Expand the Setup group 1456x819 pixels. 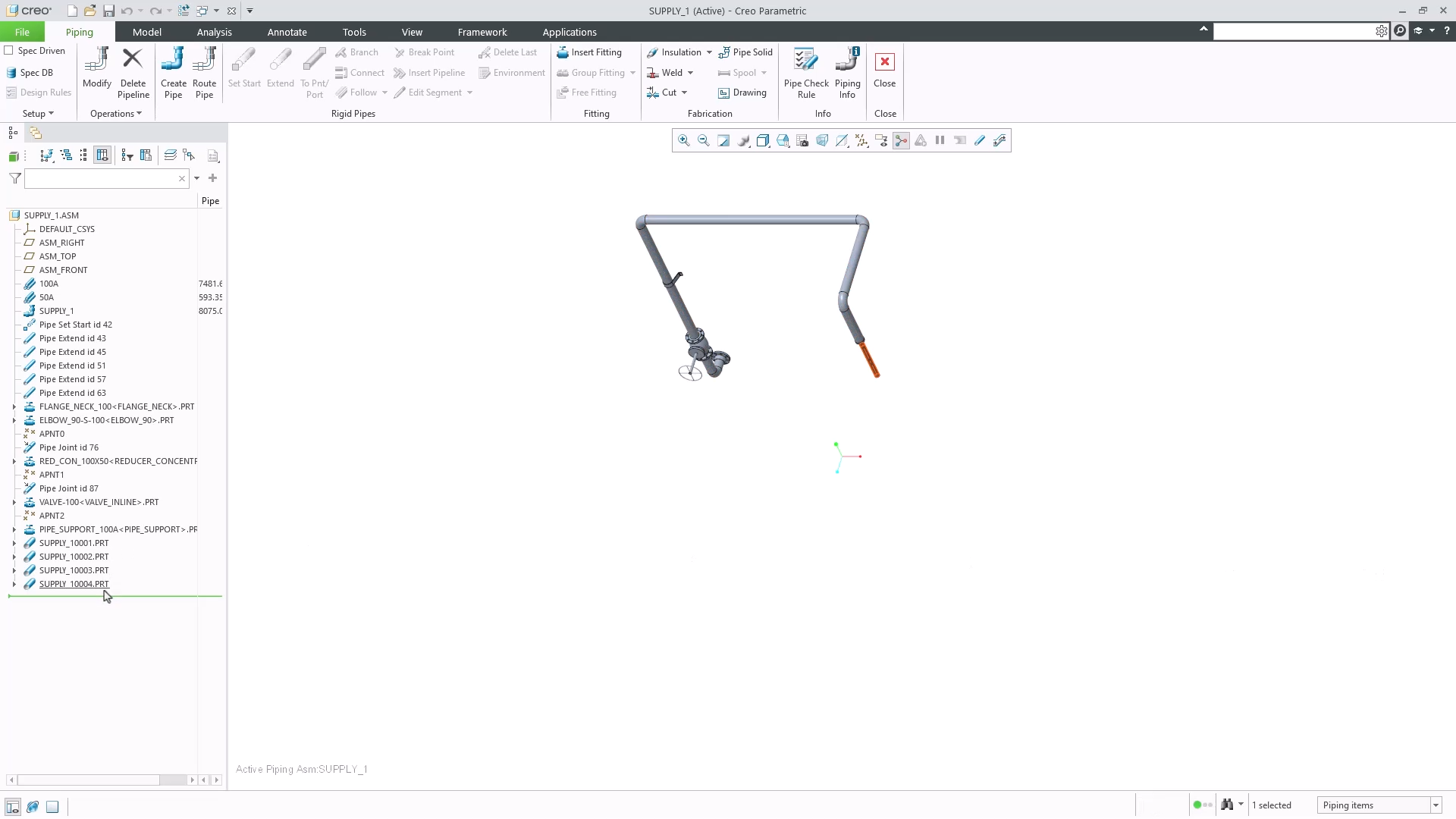point(38,114)
